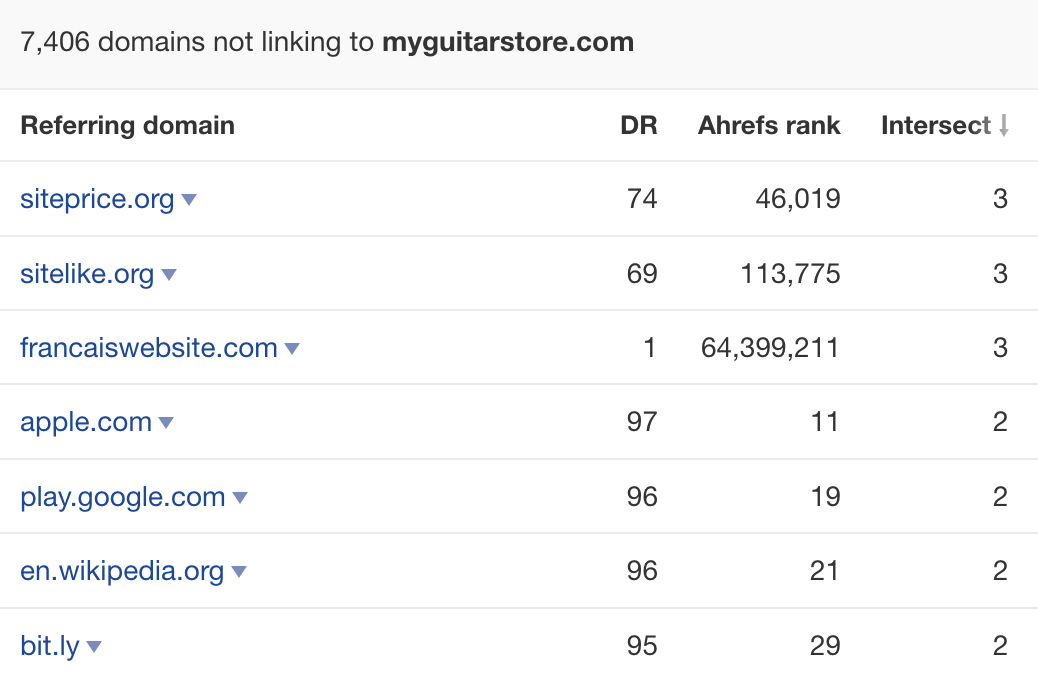Screen dimensions: 1038x680
Task: Open the francaiswebsite.com dropdown menu
Action: click(x=291, y=348)
